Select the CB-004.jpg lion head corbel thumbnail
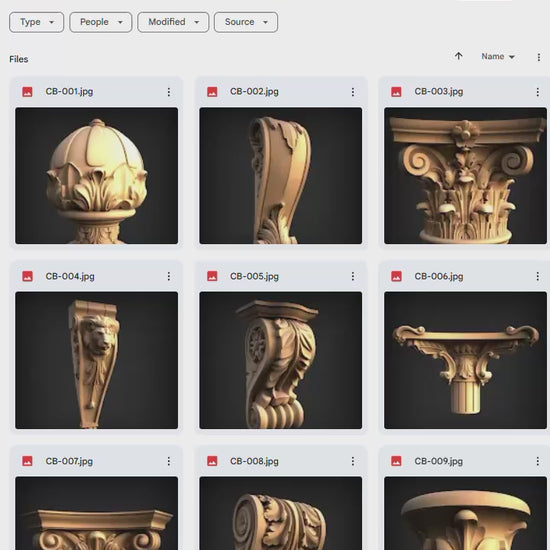 (x=96, y=360)
